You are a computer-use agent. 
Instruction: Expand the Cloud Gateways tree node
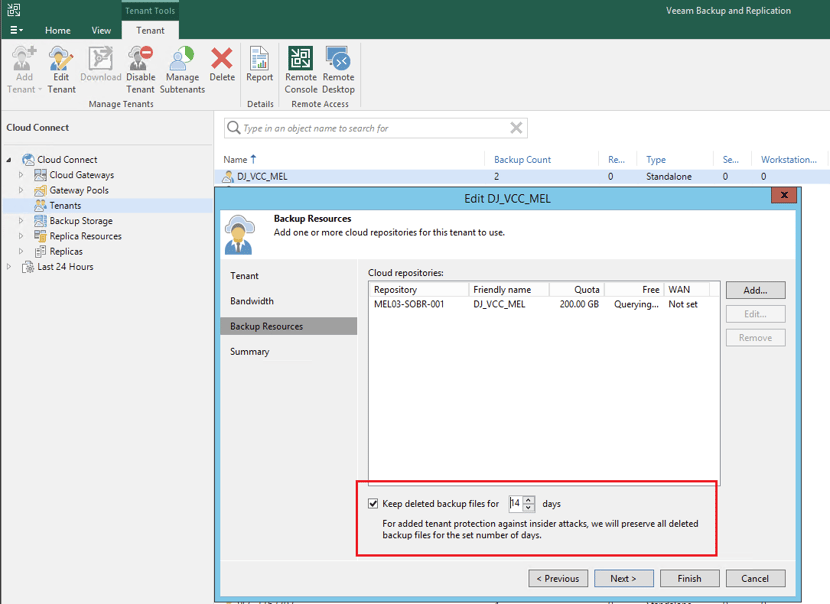coord(21,175)
